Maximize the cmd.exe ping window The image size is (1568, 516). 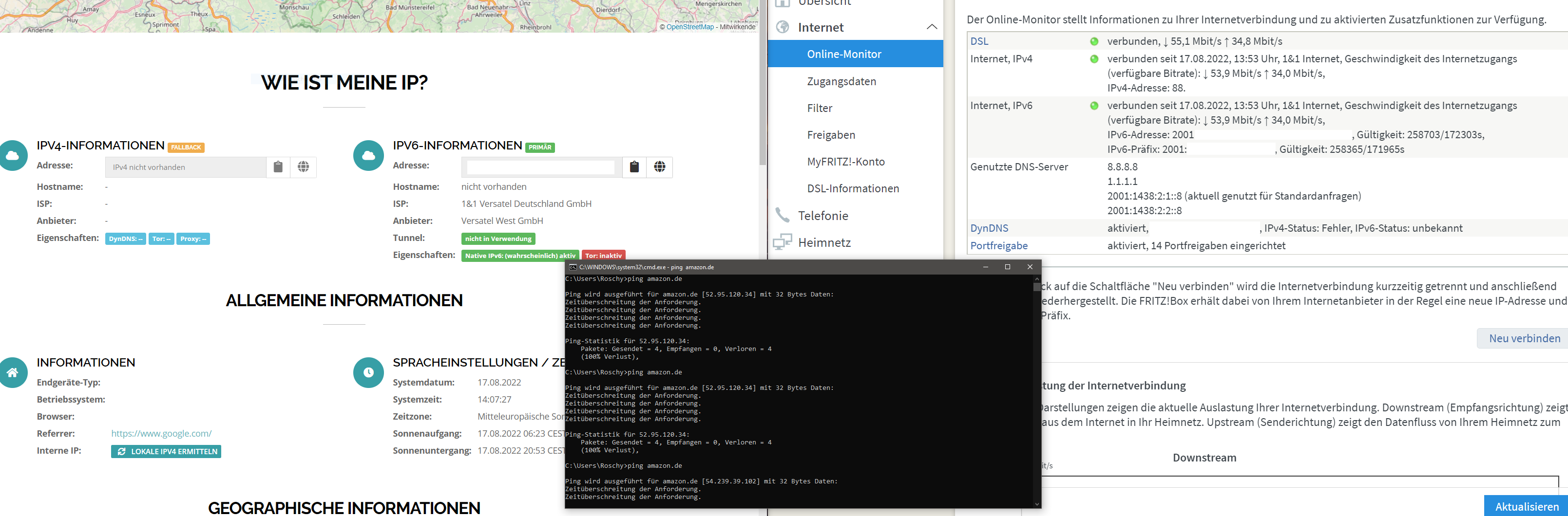pos(1007,267)
